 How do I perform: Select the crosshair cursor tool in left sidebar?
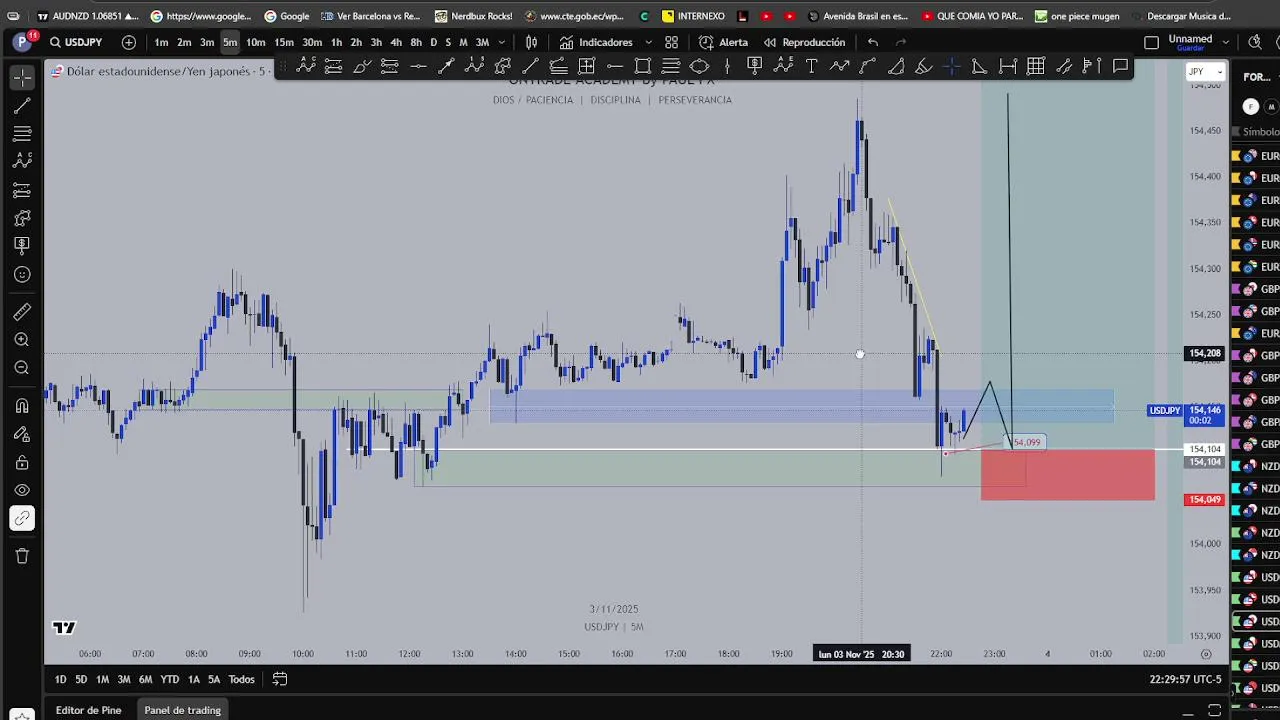click(22, 77)
